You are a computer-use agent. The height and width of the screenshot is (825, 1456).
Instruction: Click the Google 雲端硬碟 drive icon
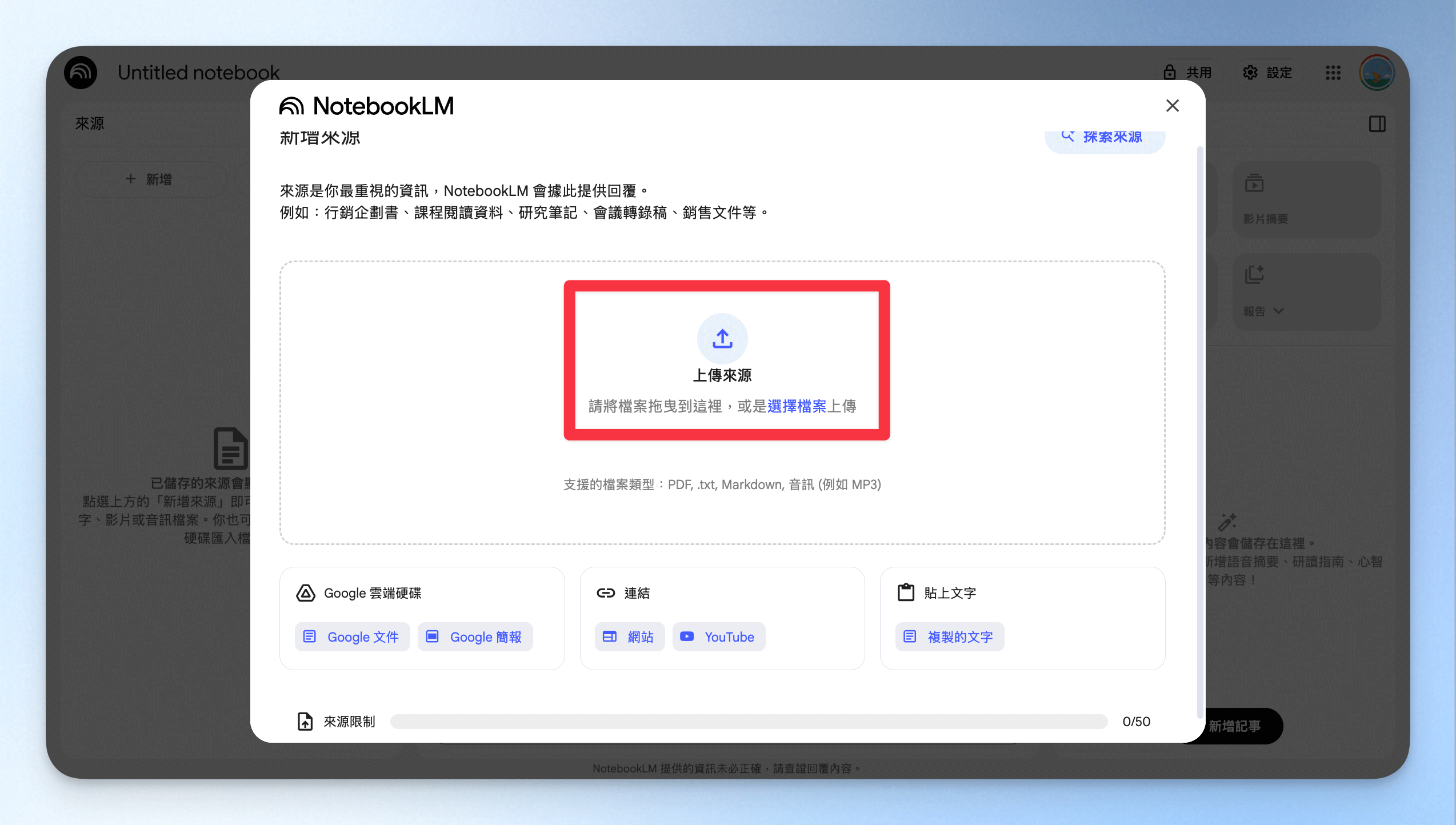[306, 593]
